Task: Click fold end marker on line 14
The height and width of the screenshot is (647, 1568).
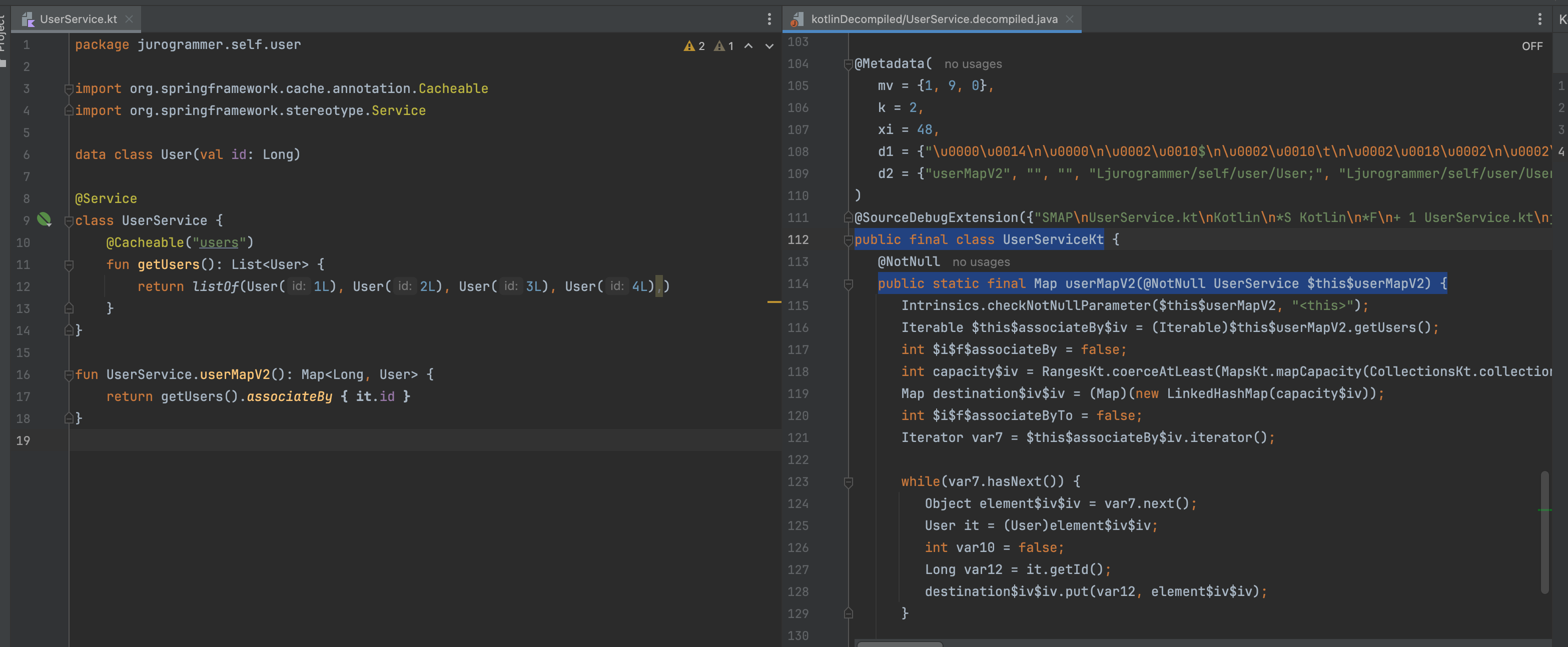Action: tap(69, 330)
